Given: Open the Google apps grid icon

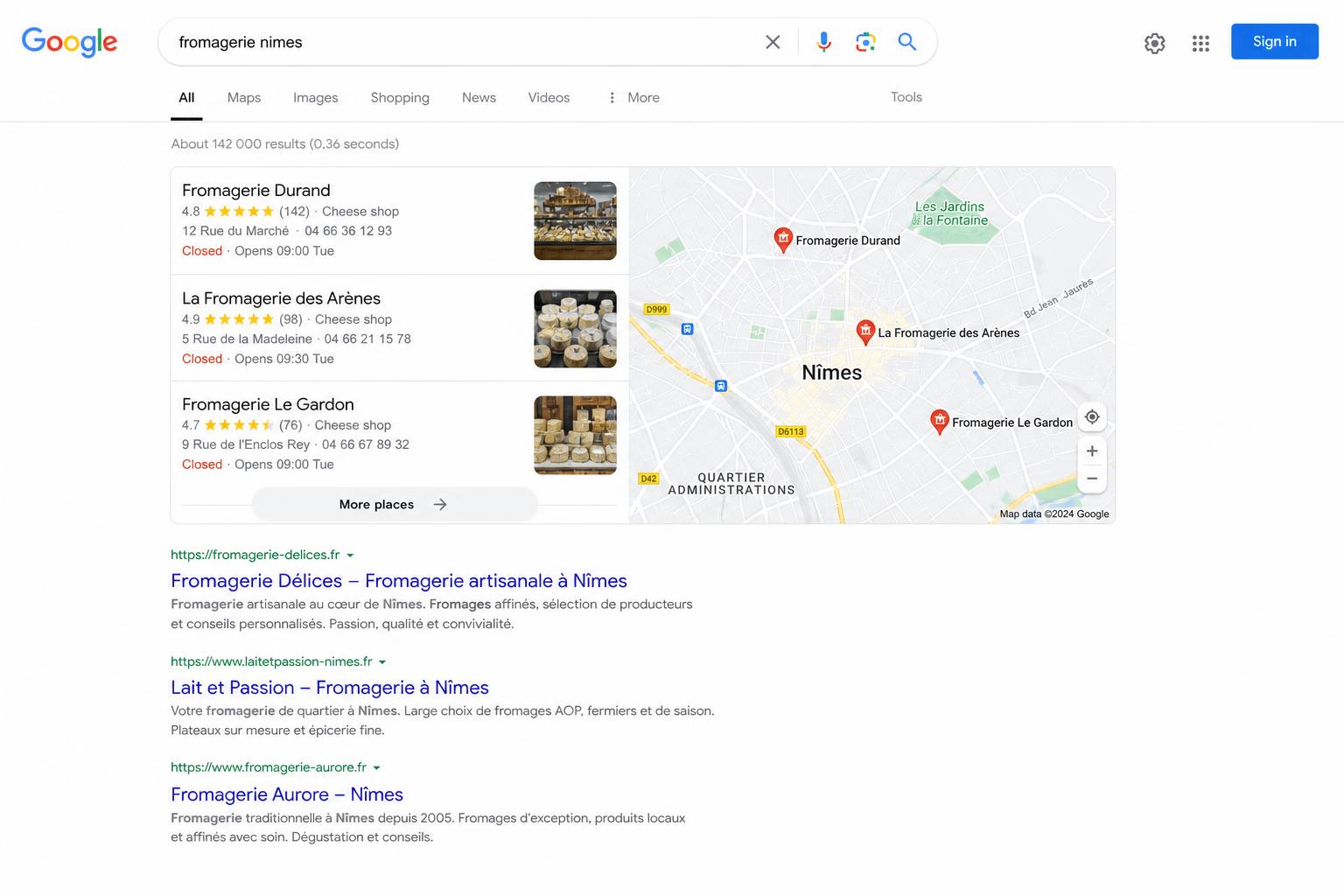Looking at the screenshot, I should [1200, 43].
